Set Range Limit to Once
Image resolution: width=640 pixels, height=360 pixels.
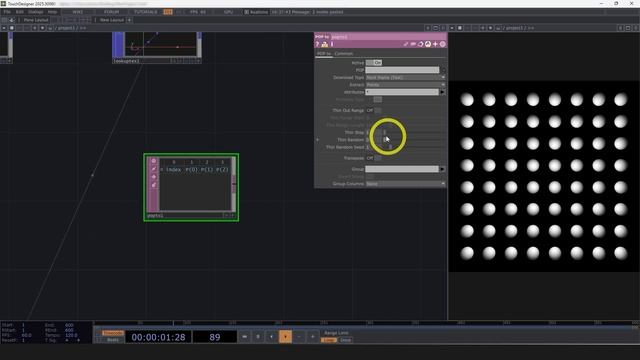tap(345, 340)
